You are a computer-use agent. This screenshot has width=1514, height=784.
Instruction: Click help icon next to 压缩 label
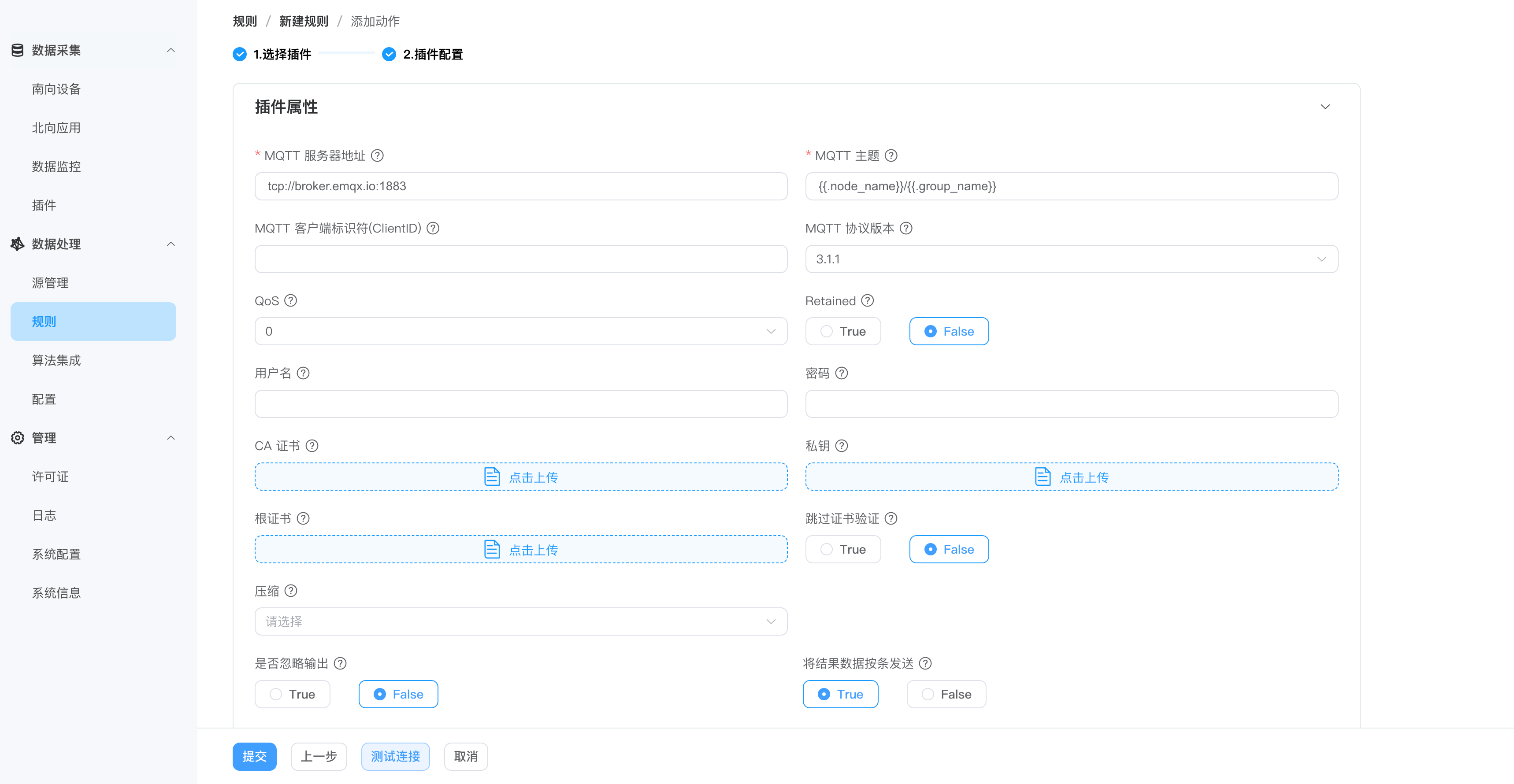pyautogui.click(x=291, y=591)
